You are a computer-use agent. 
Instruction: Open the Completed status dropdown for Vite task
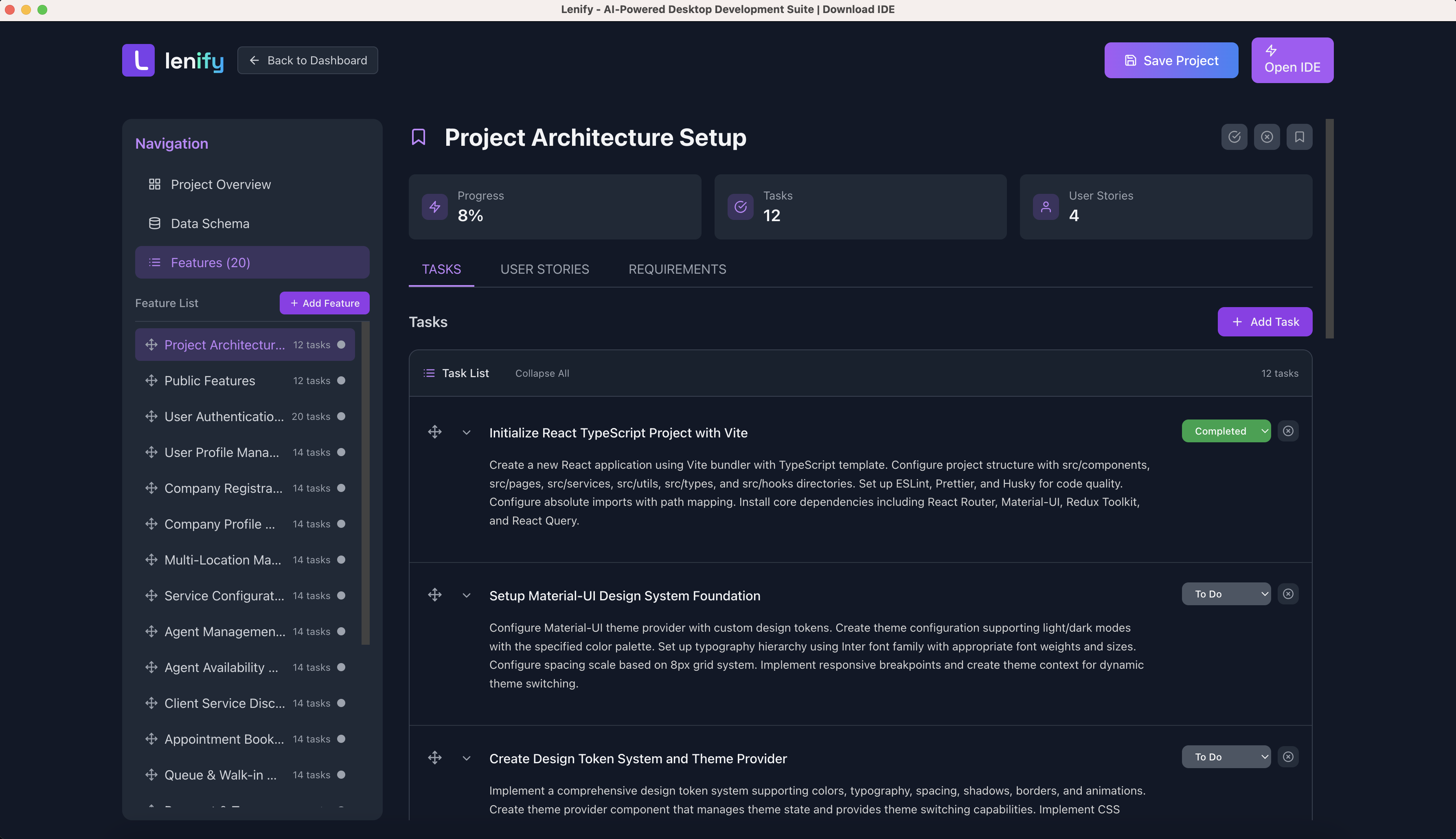point(1226,430)
